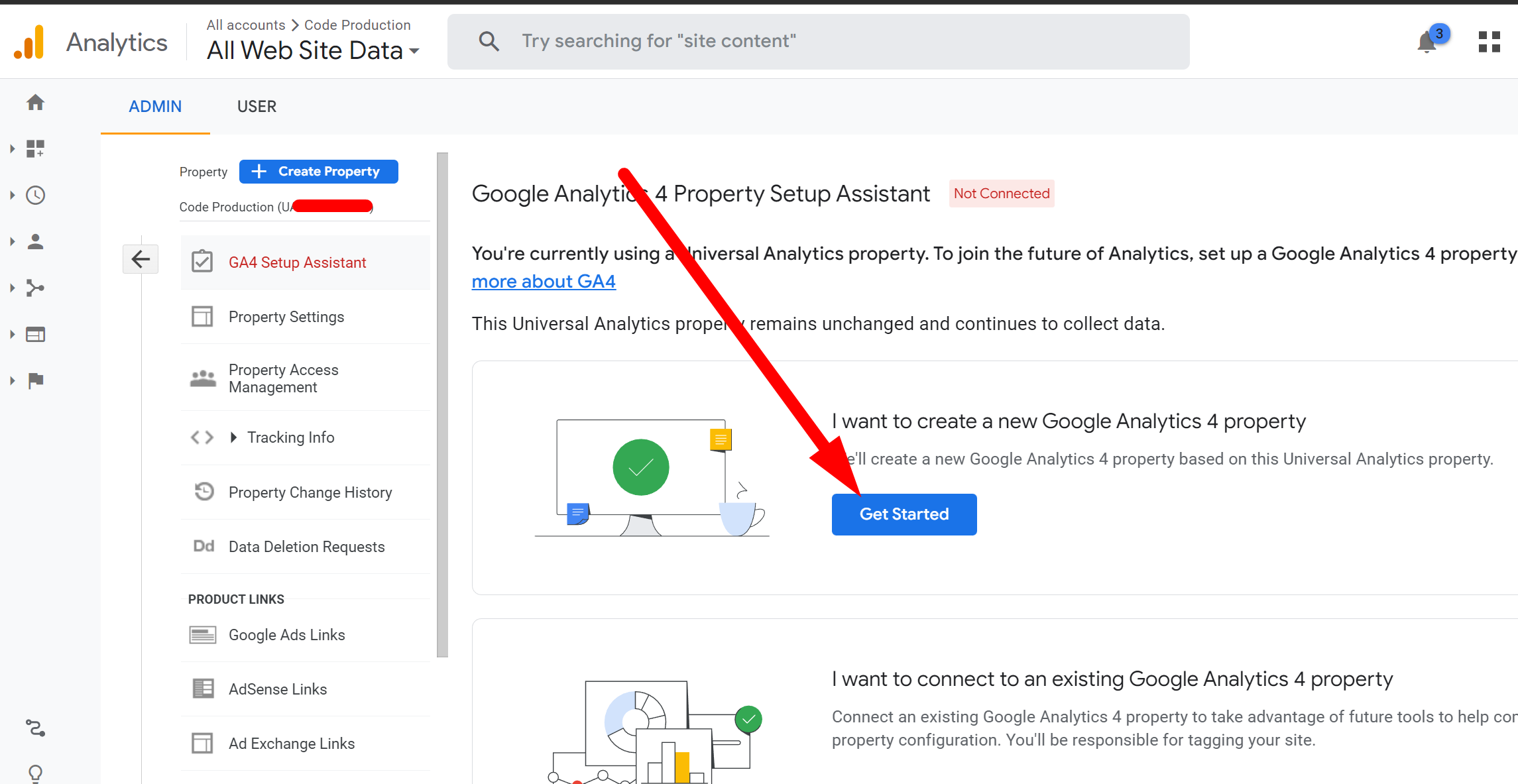
Task: Expand the Conversions section arrow
Action: (x=13, y=380)
